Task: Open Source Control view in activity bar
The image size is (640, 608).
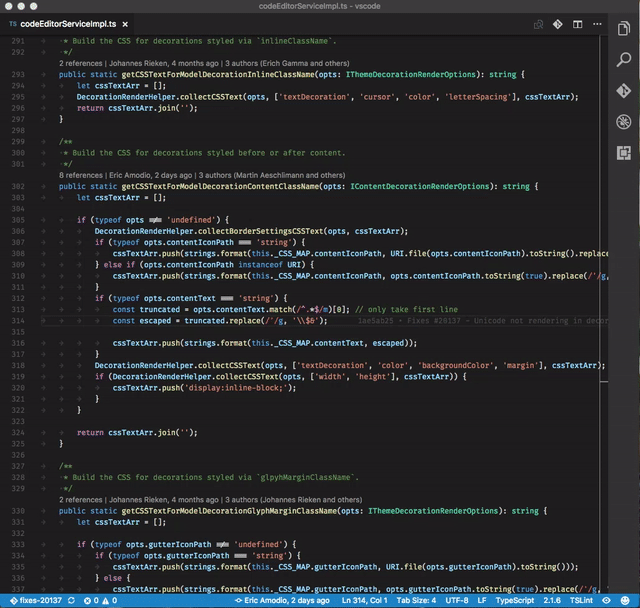Action: [x=623, y=89]
